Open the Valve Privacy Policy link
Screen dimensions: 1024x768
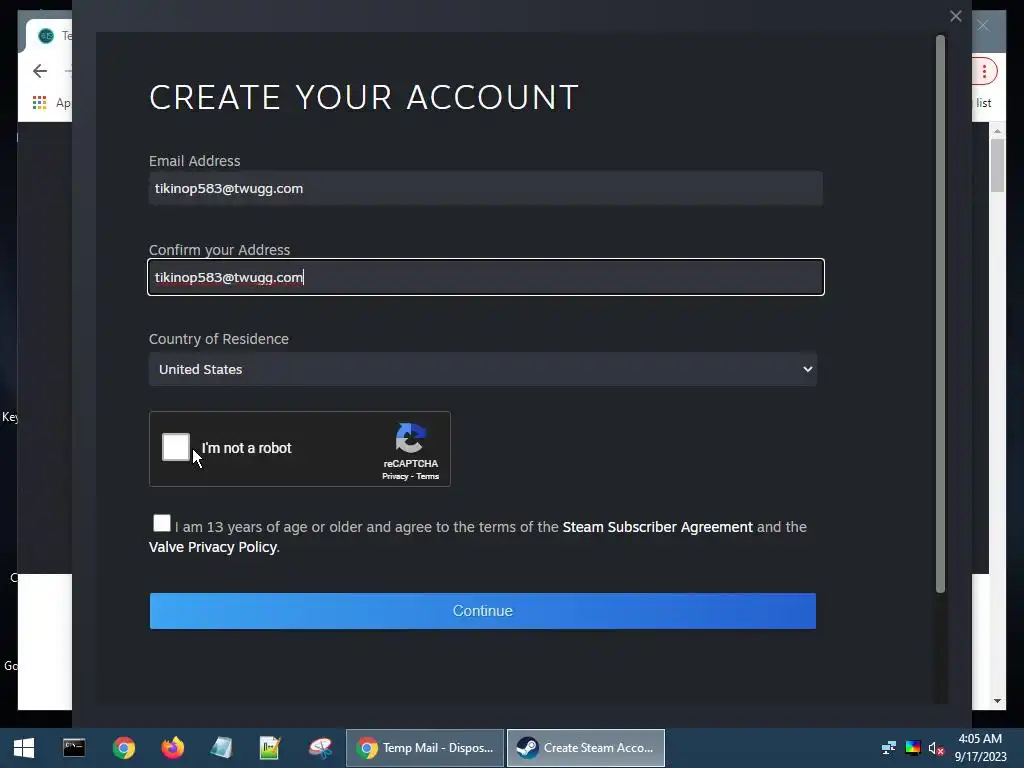tap(213, 547)
